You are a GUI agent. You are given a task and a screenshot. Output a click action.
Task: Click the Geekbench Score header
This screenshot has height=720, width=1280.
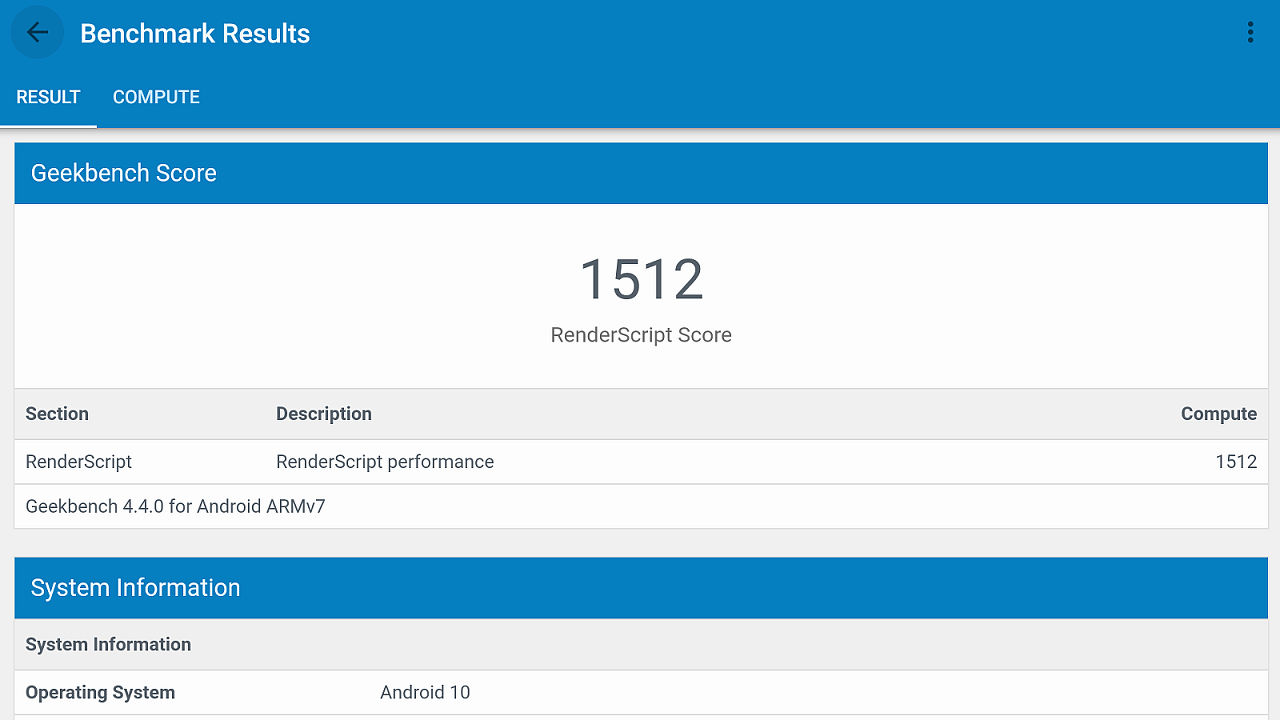coord(641,173)
